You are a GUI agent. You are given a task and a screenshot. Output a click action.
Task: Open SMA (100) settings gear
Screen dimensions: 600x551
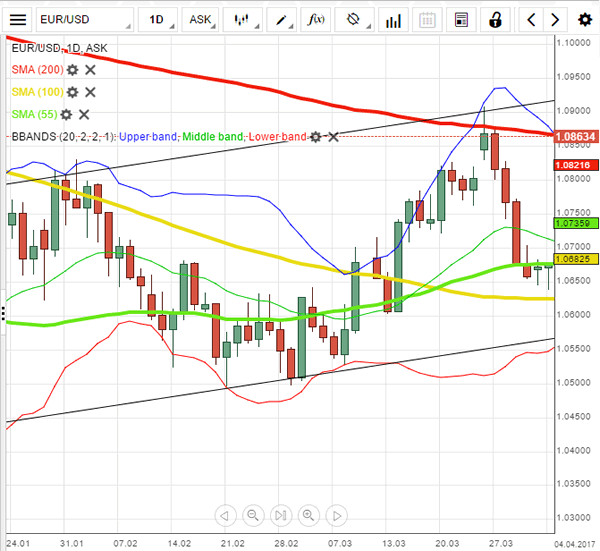point(72,92)
